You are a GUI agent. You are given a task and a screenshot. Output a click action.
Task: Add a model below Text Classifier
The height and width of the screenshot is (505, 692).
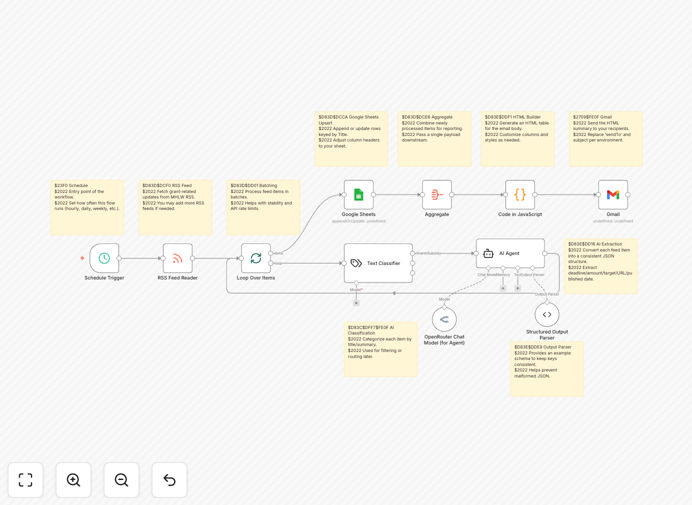point(356,303)
